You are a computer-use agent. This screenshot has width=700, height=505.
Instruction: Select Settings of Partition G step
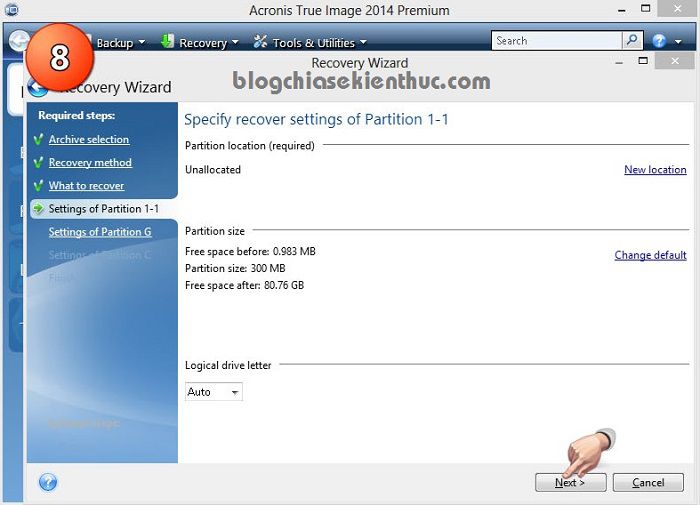pos(100,232)
